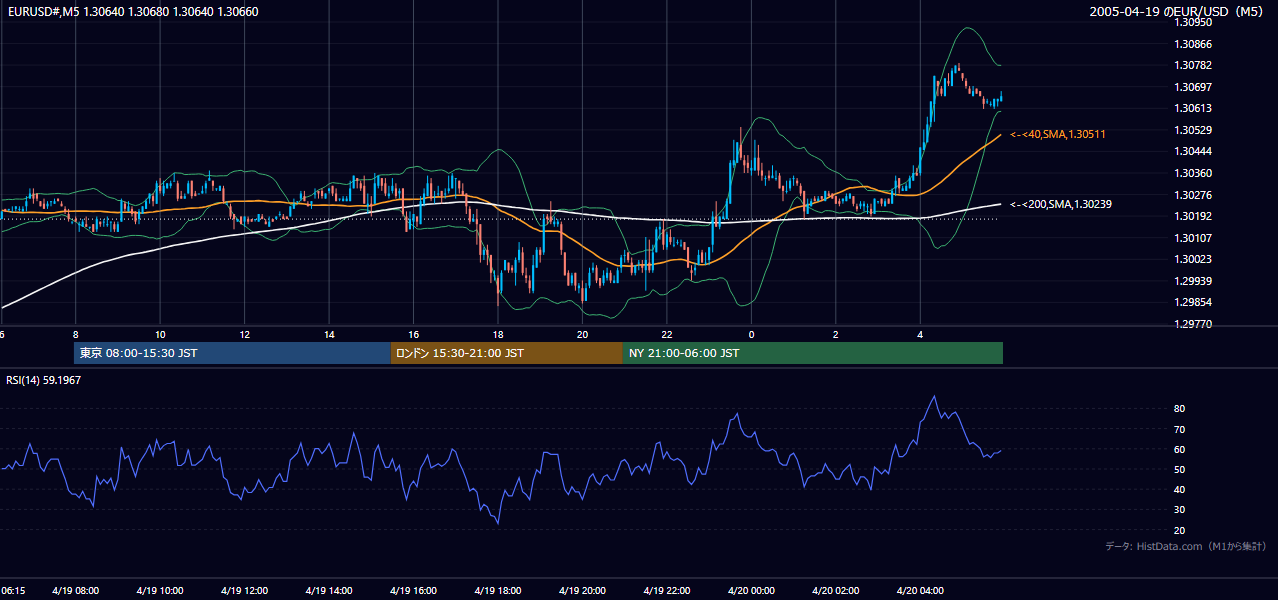1278x600 pixels.
Task: Click the bottom time label 06:15
Action: (14, 591)
